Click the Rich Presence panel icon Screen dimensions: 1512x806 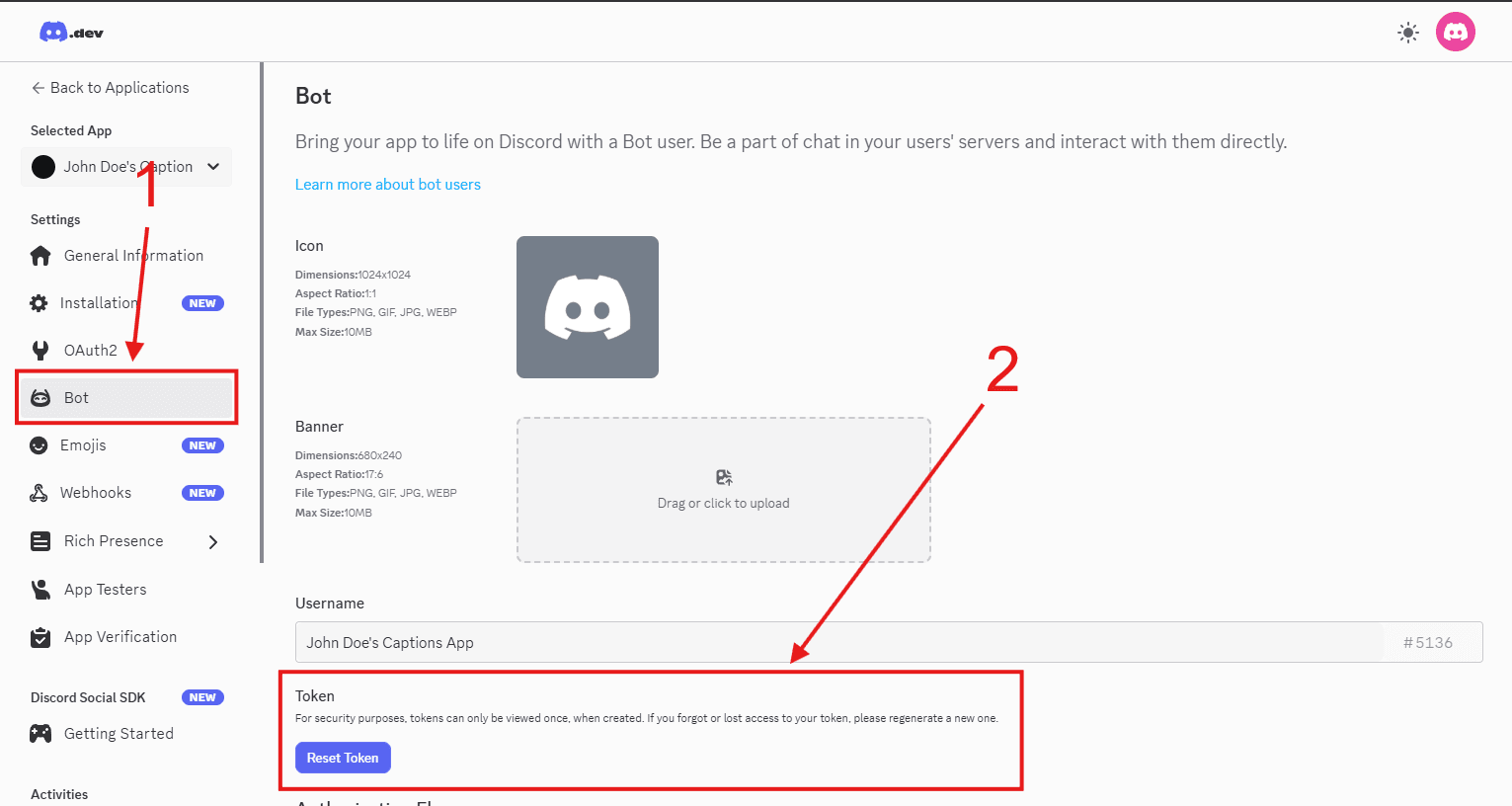pyautogui.click(x=40, y=540)
